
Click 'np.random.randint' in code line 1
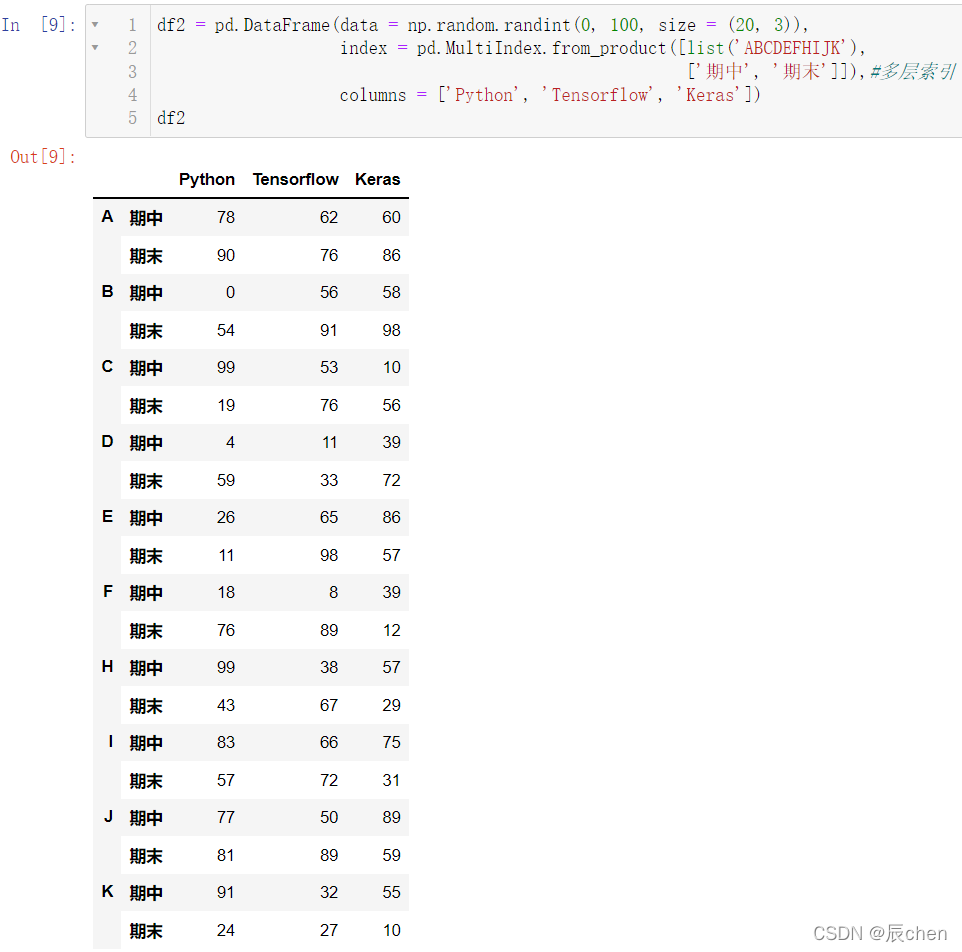point(489,25)
